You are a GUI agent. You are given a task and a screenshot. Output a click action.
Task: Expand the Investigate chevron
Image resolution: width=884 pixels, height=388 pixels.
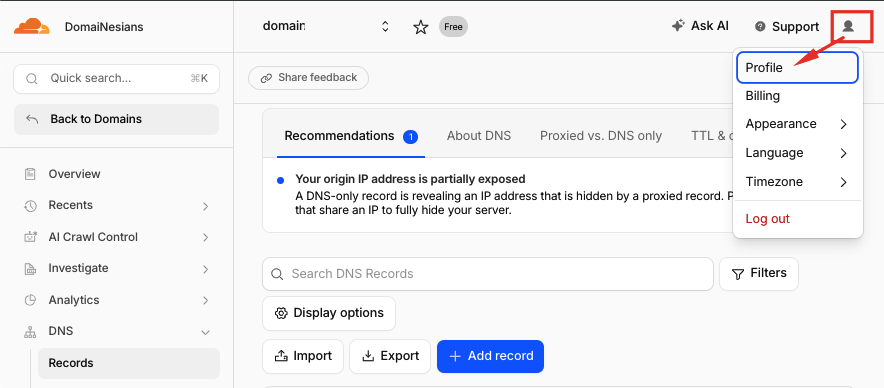coord(206,270)
